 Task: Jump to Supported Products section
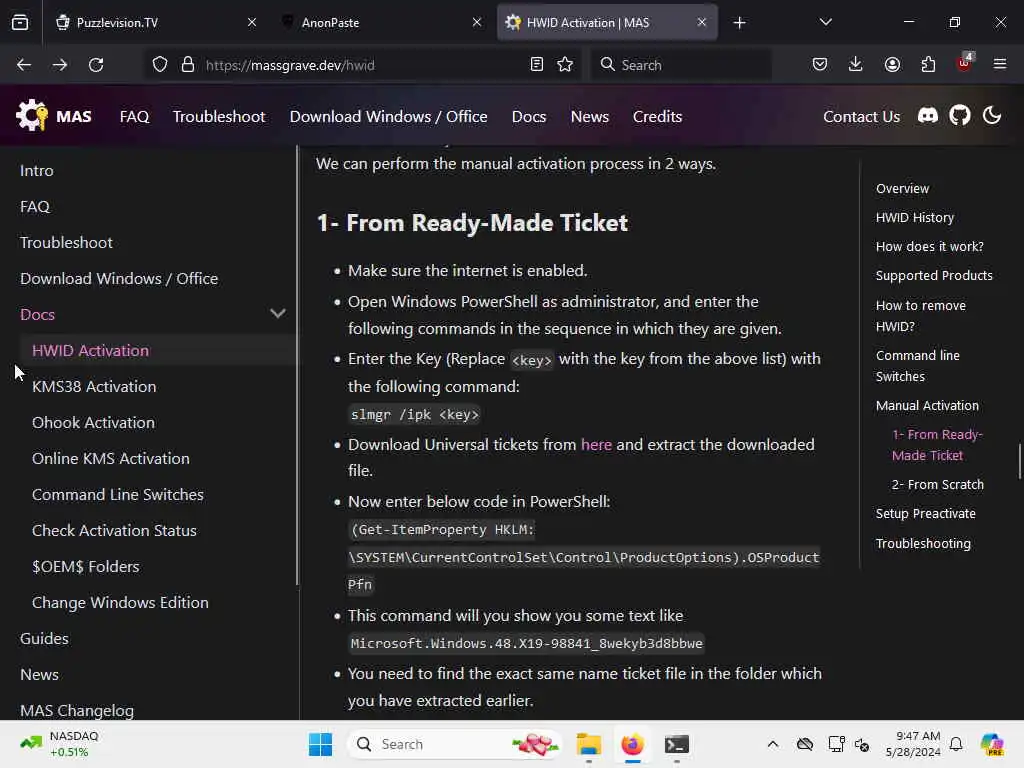click(x=934, y=276)
